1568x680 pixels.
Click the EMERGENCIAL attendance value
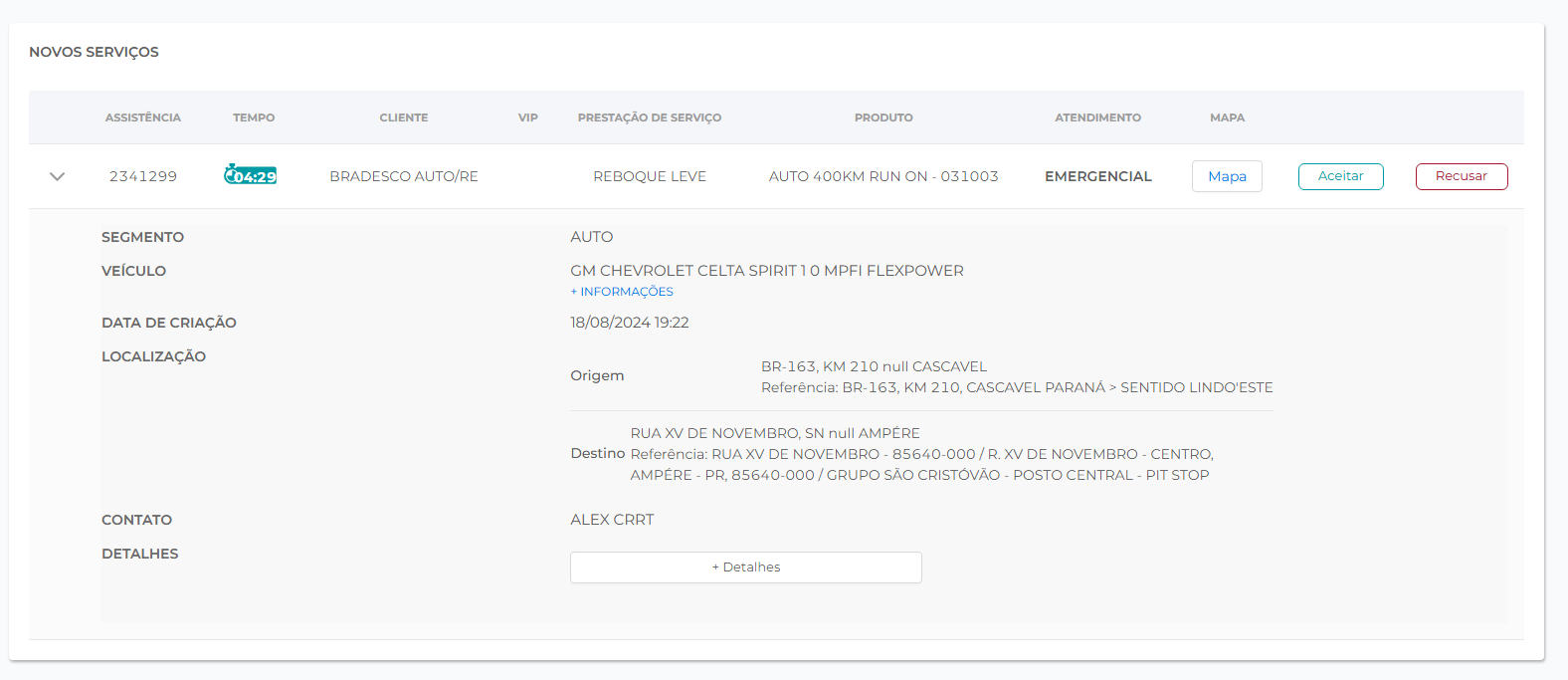(1098, 176)
